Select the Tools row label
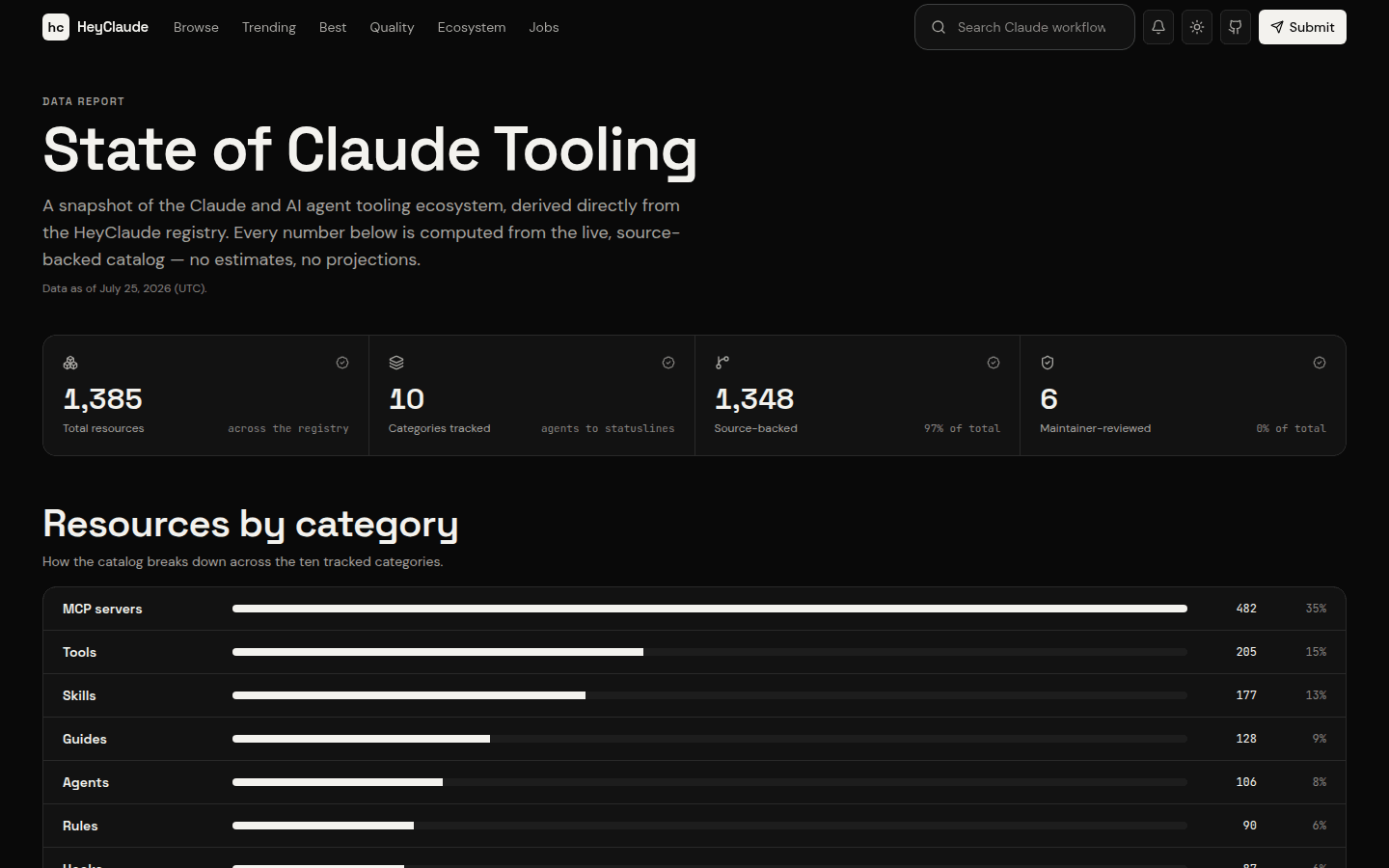This screenshot has width=1389, height=868. 79,652
